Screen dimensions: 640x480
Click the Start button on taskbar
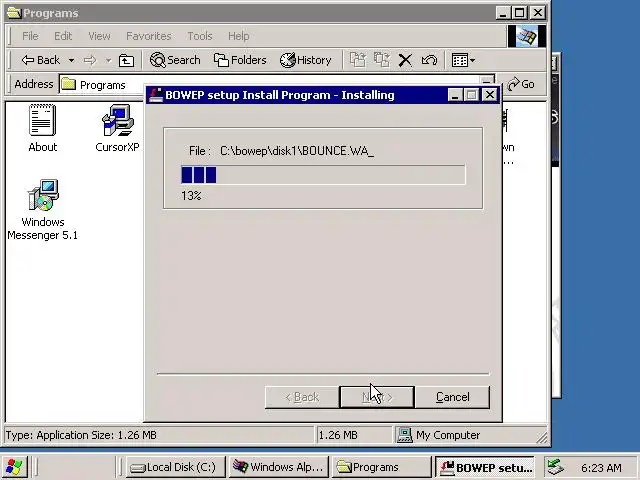click(15, 467)
